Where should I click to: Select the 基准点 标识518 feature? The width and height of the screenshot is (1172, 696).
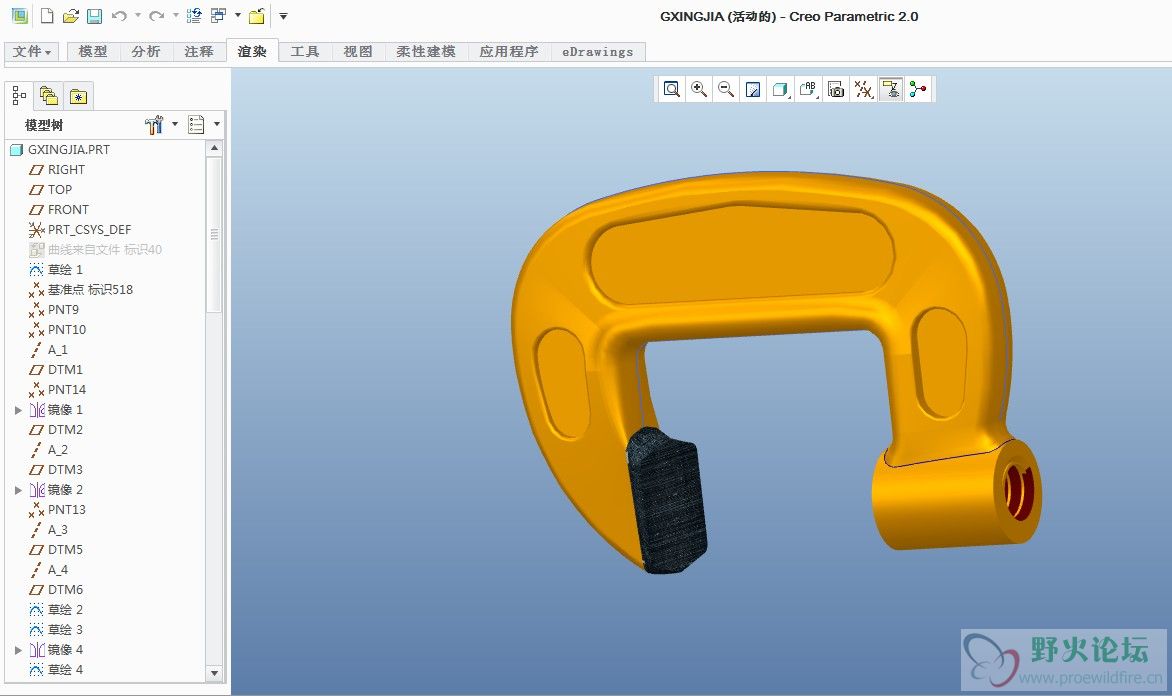point(81,289)
